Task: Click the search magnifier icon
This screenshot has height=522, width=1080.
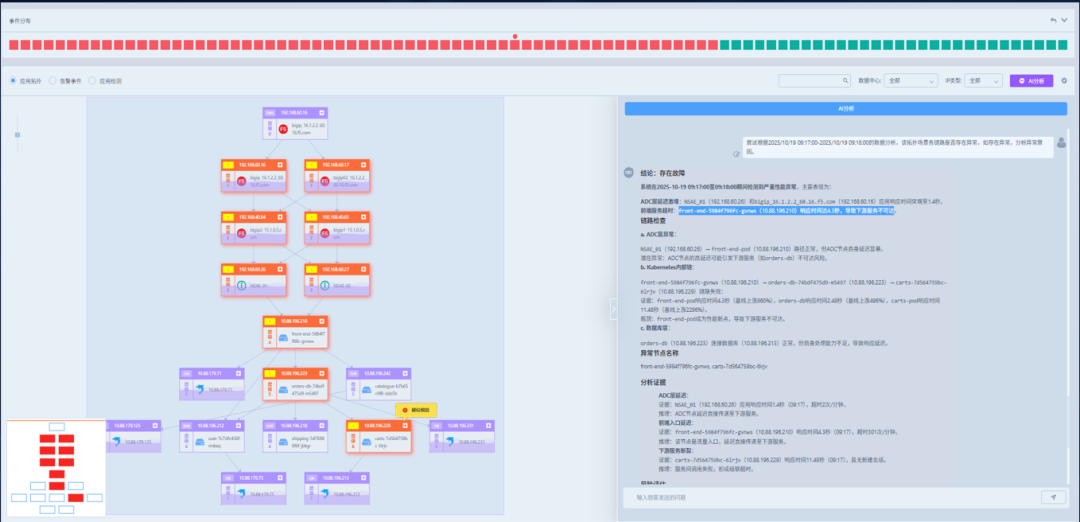Action: tap(846, 81)
